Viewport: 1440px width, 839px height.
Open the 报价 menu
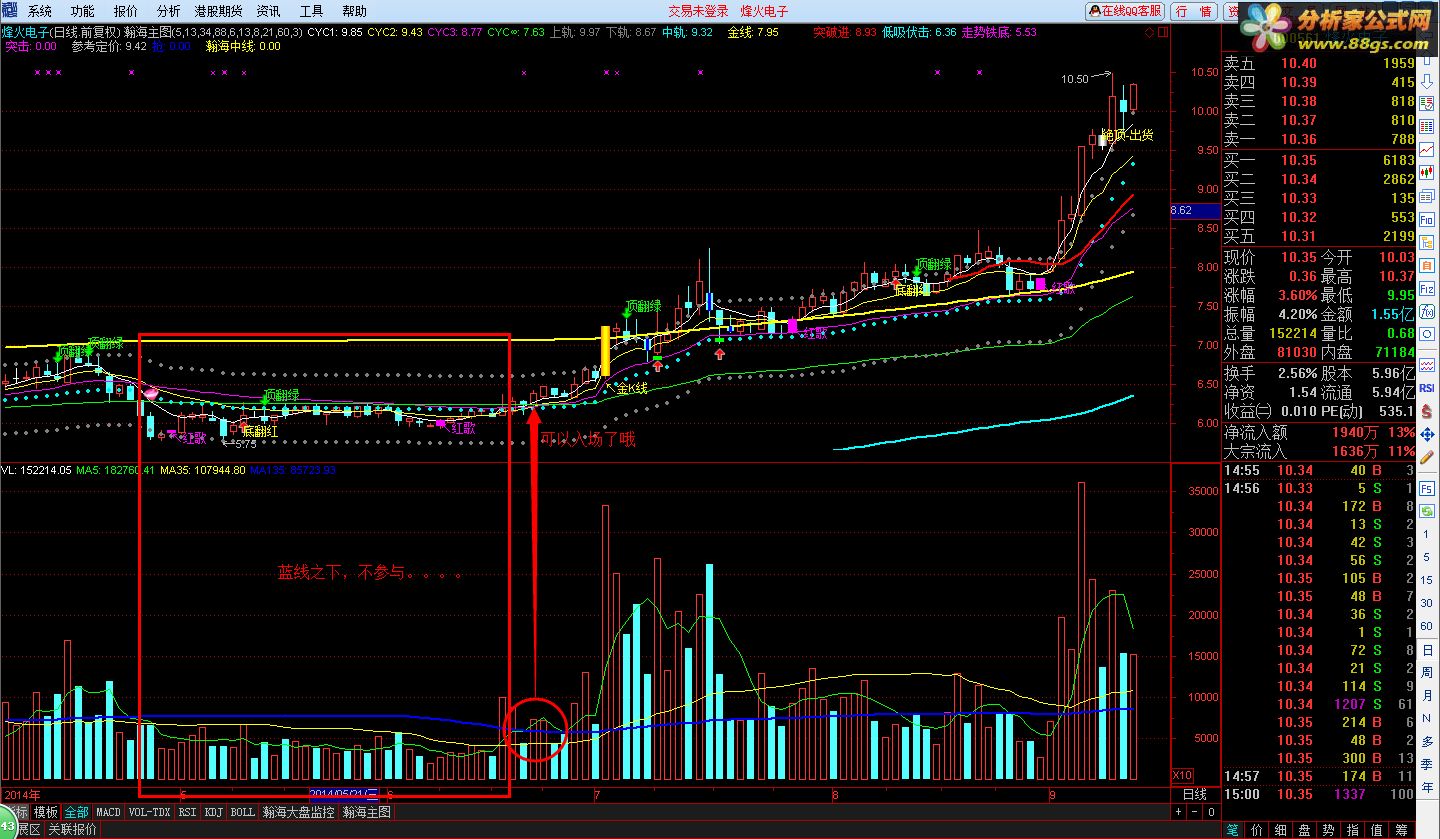126,11
